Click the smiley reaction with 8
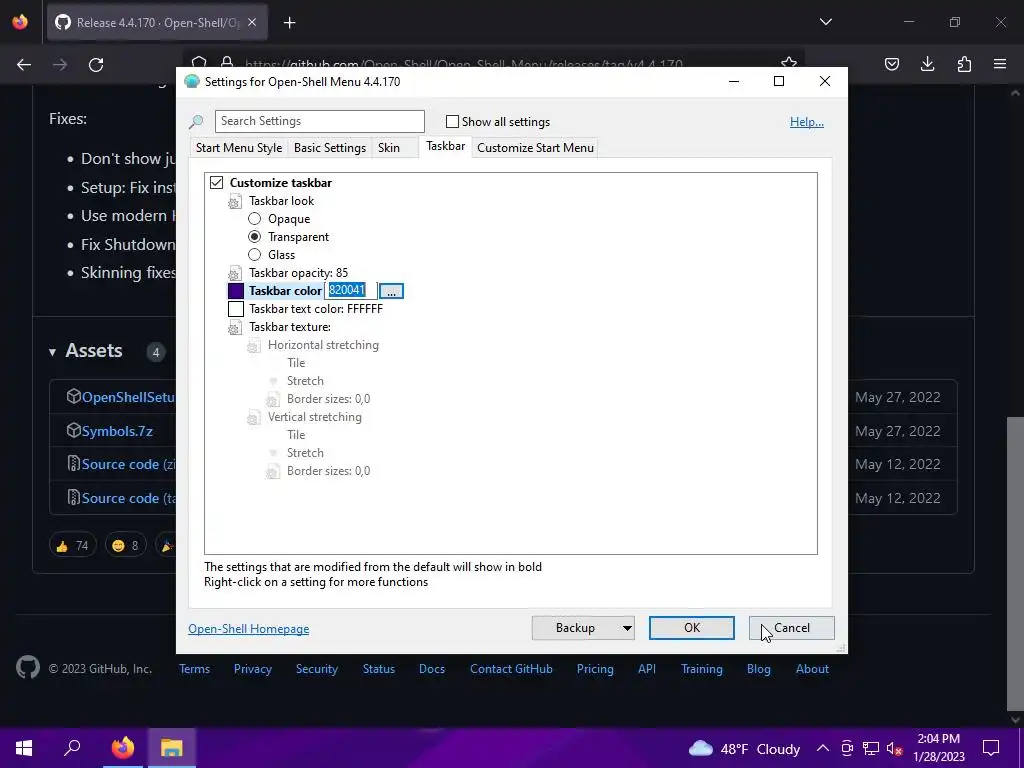 (125, 545)
